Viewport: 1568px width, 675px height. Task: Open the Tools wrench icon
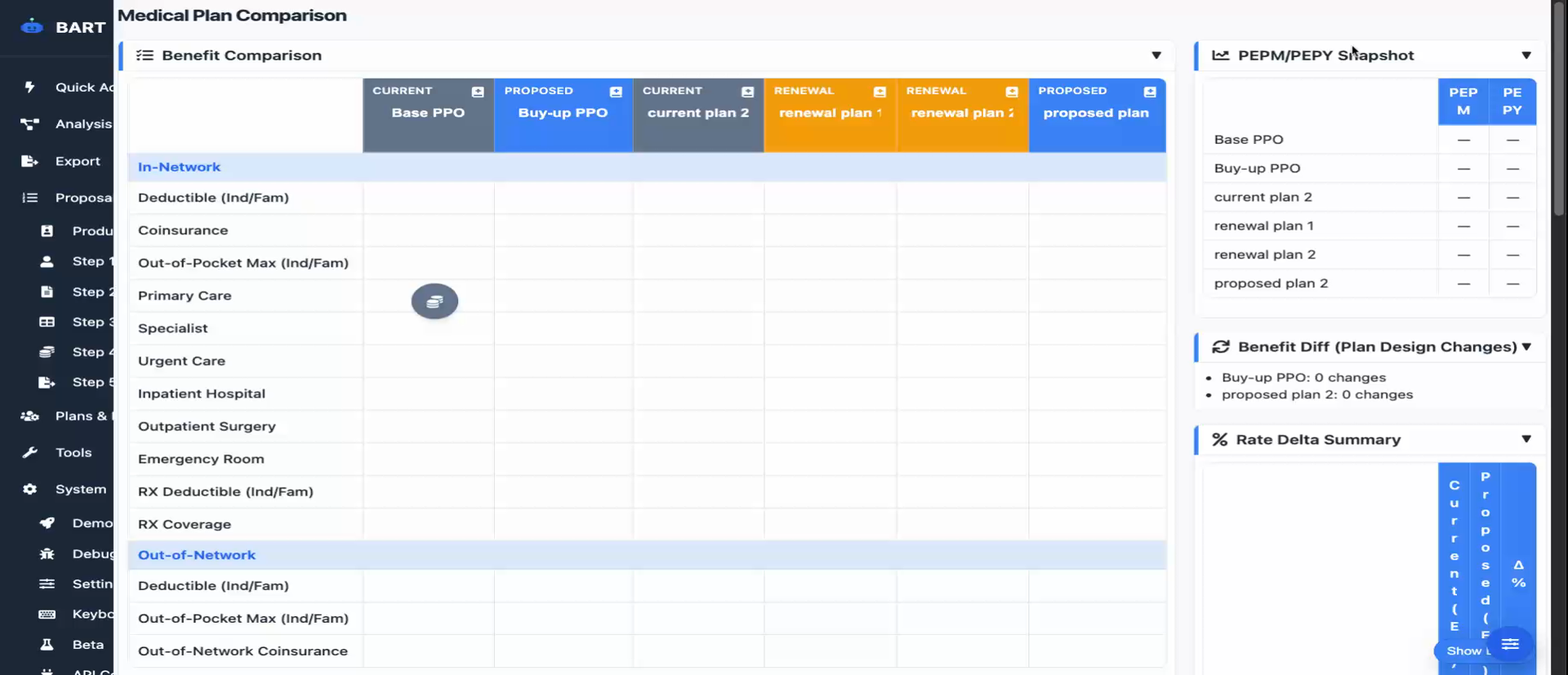(29, 452)
